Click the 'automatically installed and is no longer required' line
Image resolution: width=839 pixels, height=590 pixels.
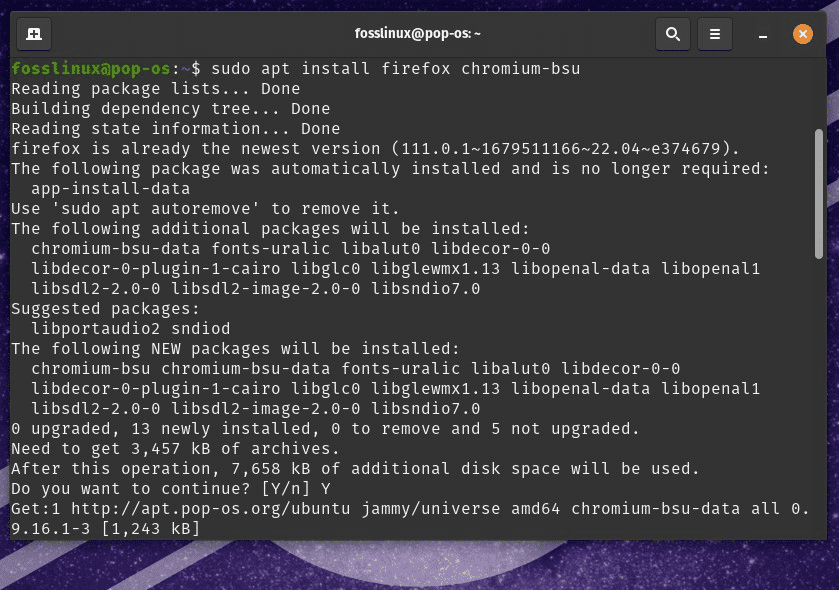pos(390,169)
